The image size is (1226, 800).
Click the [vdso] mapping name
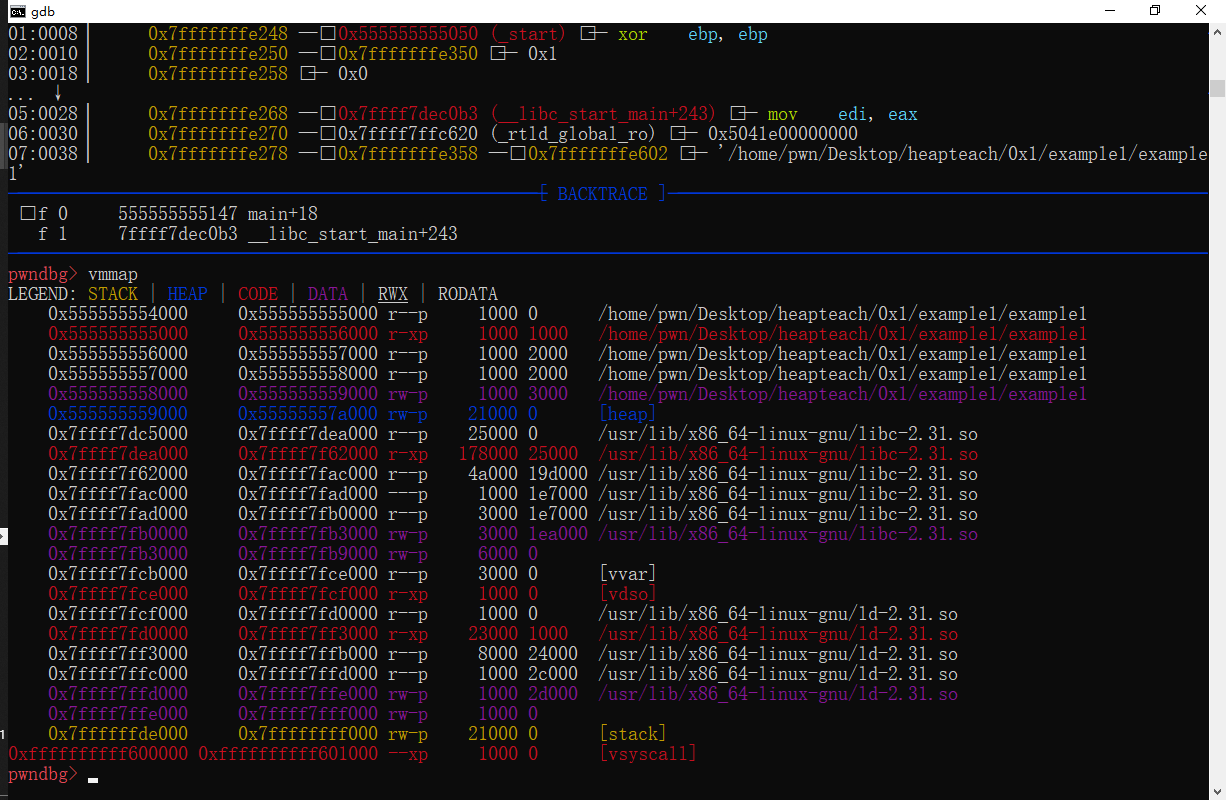click(x=628, y=594)
